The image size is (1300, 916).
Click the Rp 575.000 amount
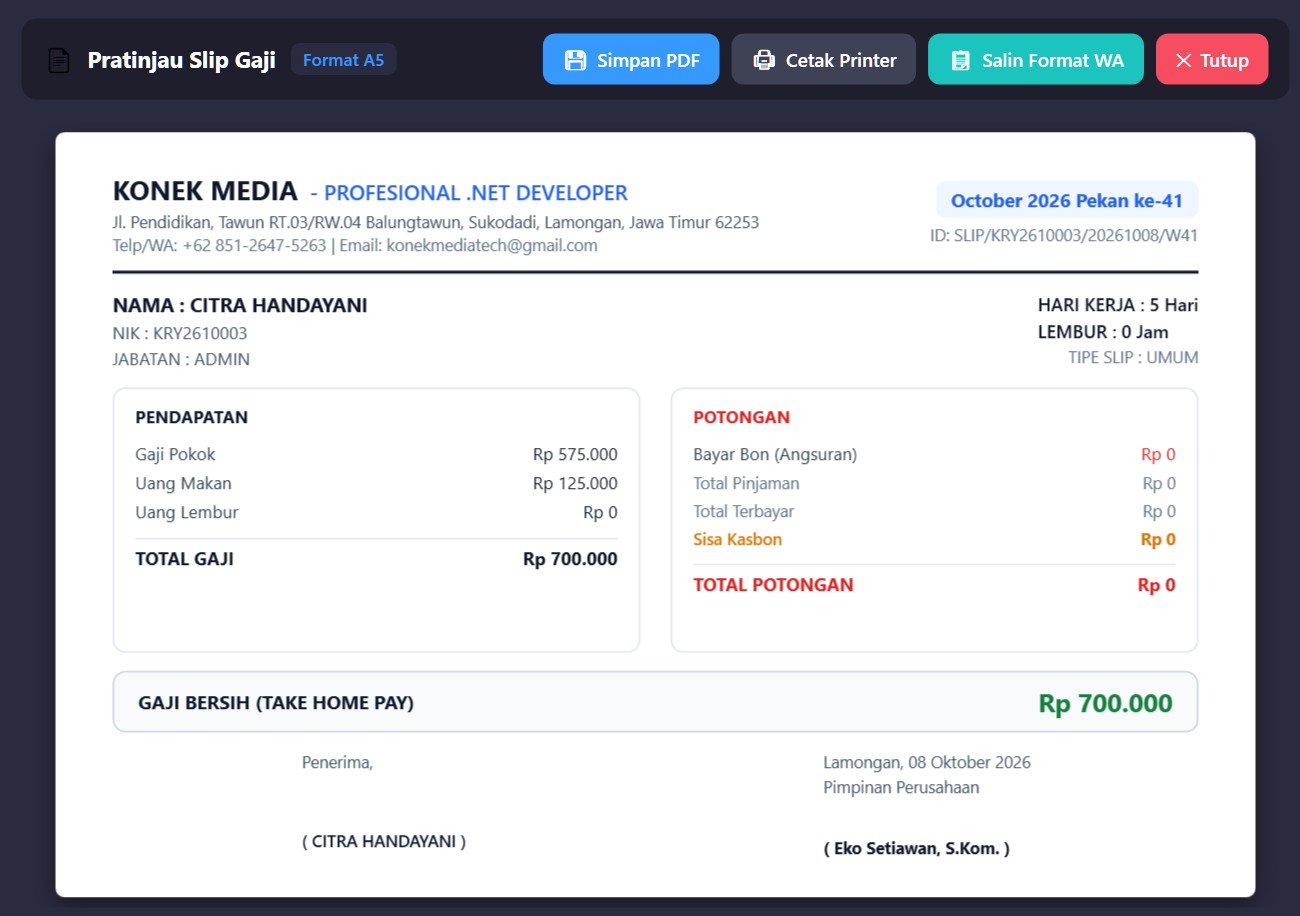(575, 454)
